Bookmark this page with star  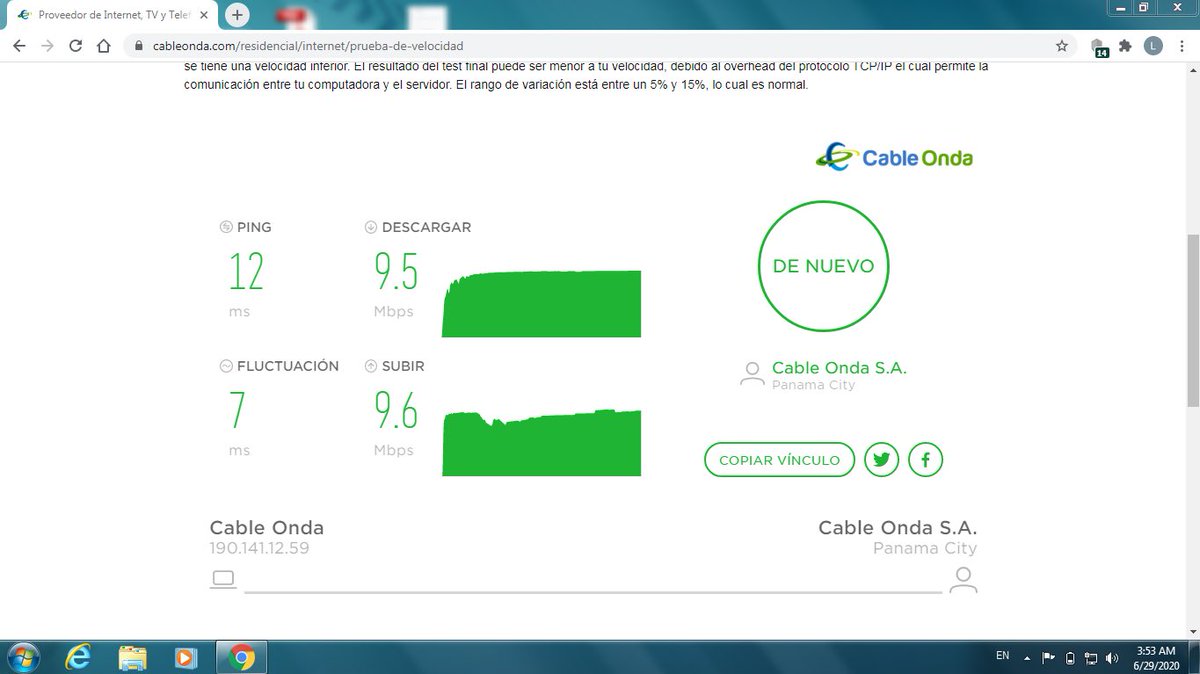click(1062, 46)
